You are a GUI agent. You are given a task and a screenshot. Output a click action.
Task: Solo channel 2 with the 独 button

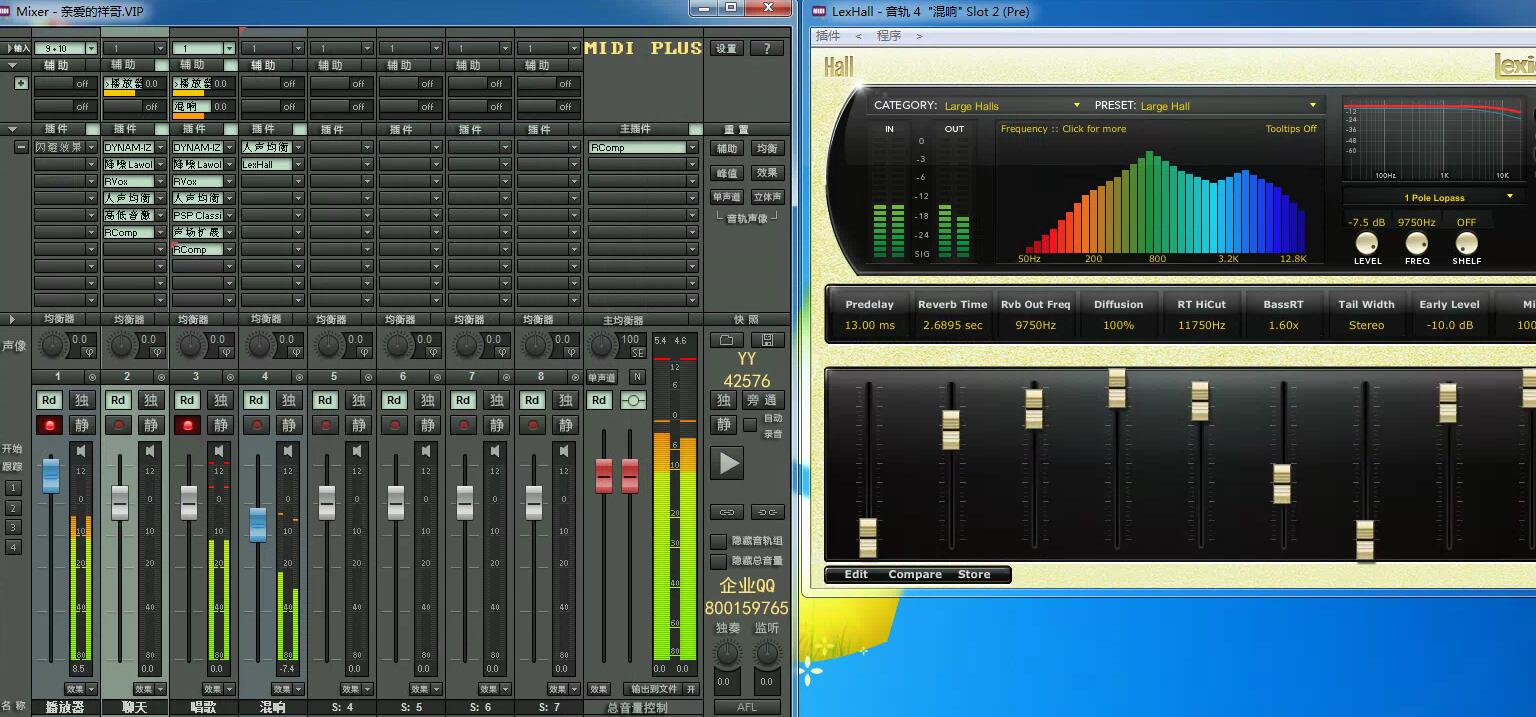151,400
